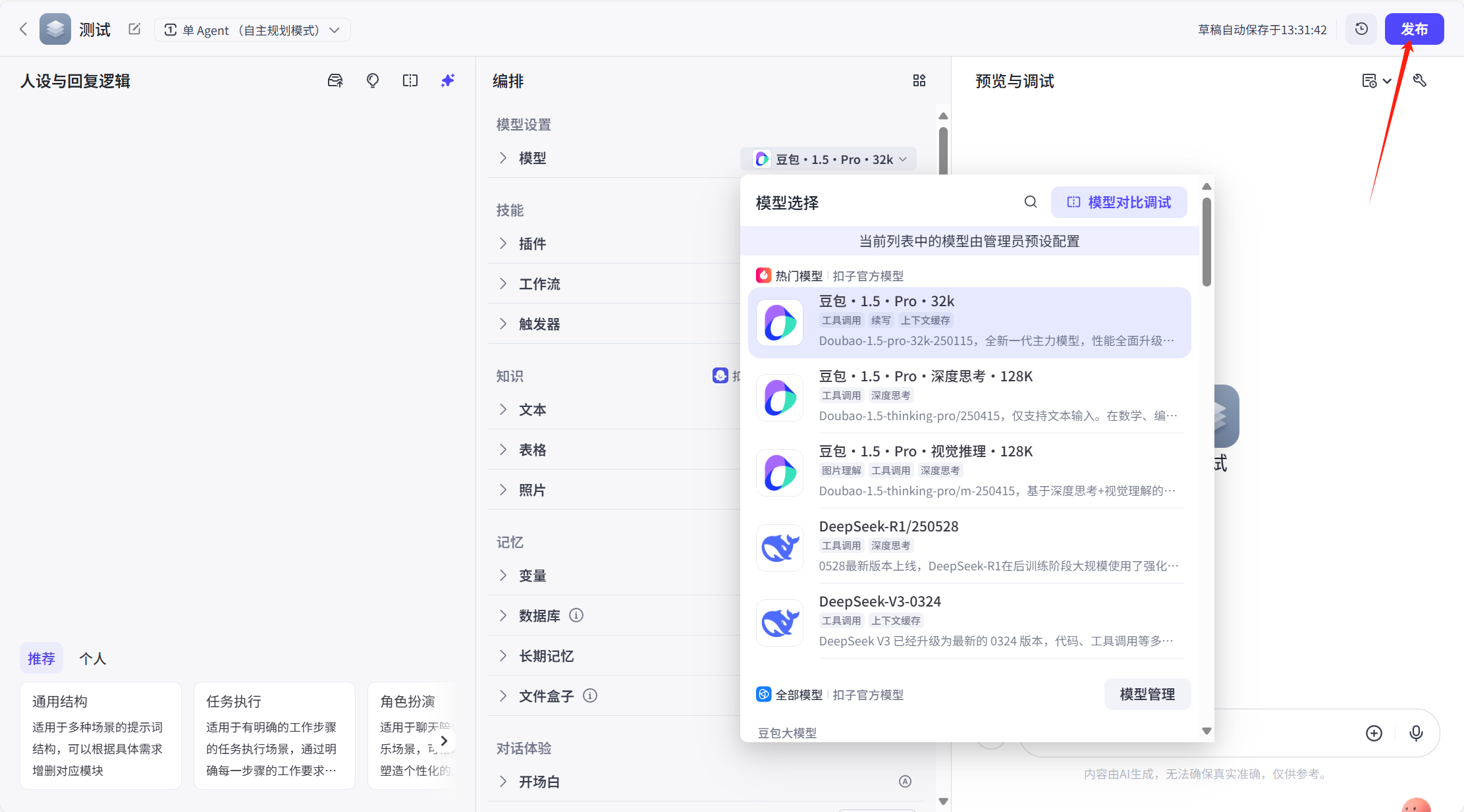This screenshot has width=1464, height=812.
Task: Click the 豆包大模型 category label
Action: pos(787,733)
